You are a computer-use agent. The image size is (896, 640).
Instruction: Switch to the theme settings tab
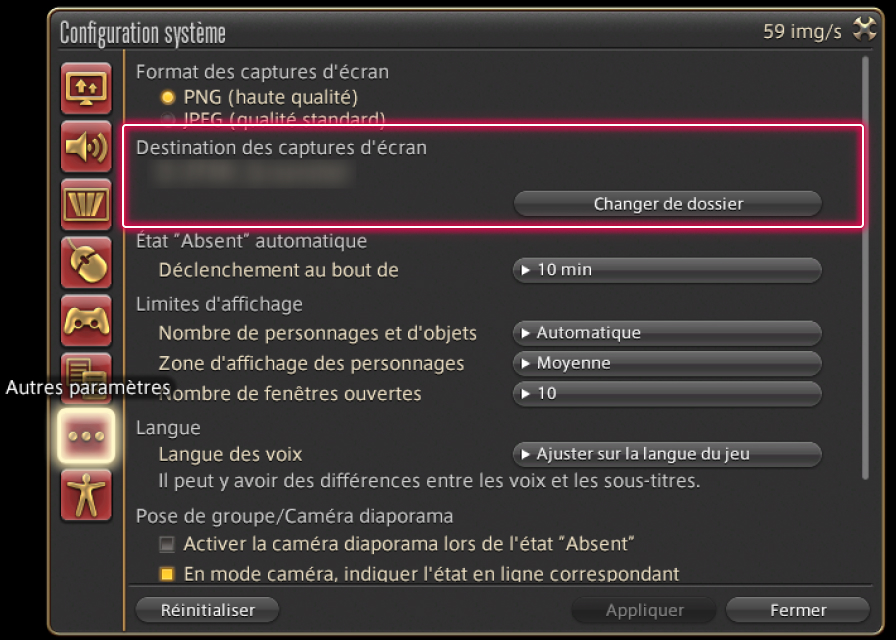(x=86, y=374)
